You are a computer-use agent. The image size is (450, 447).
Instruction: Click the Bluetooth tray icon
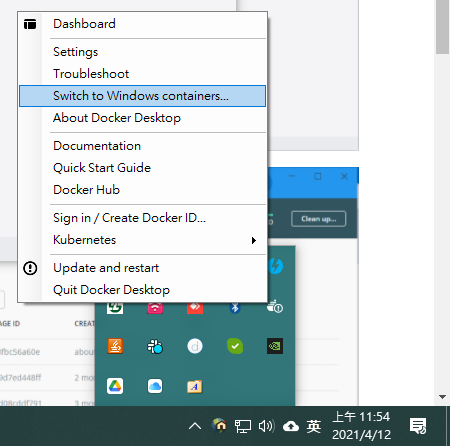[235, 307]
